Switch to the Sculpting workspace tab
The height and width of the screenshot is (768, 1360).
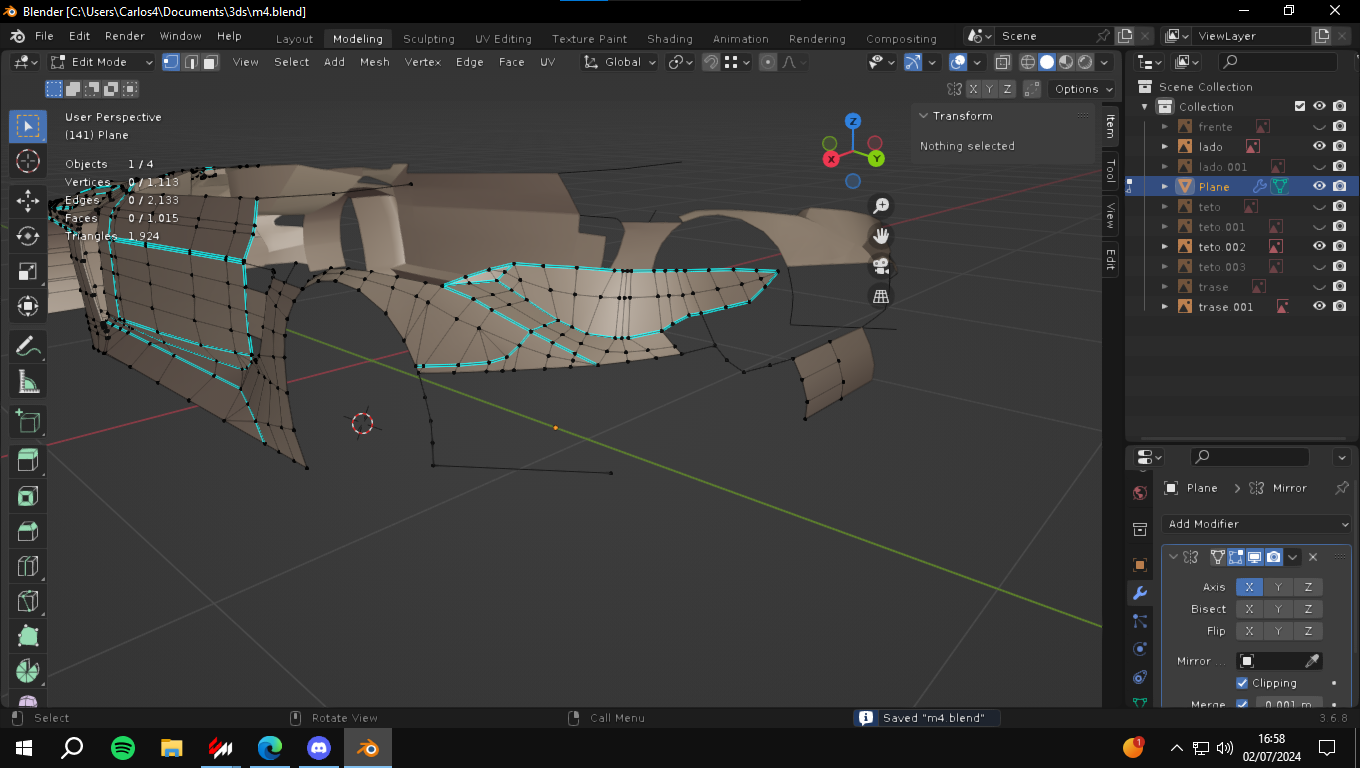(x=428, y=39)
